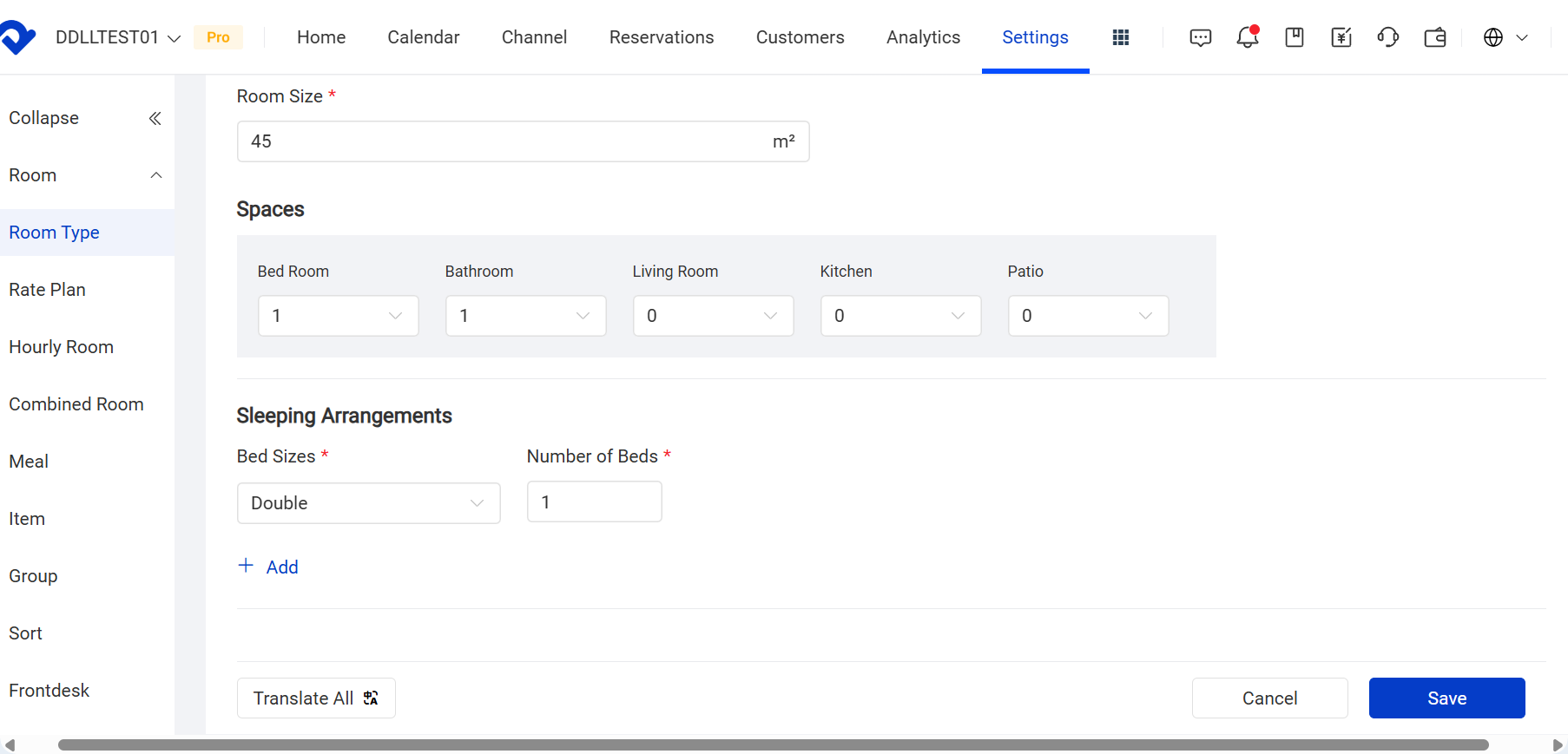Click the Number of Beds field
Image resolution: width=1568 pixels, height=754 pixels.
(x=595, y=502)
